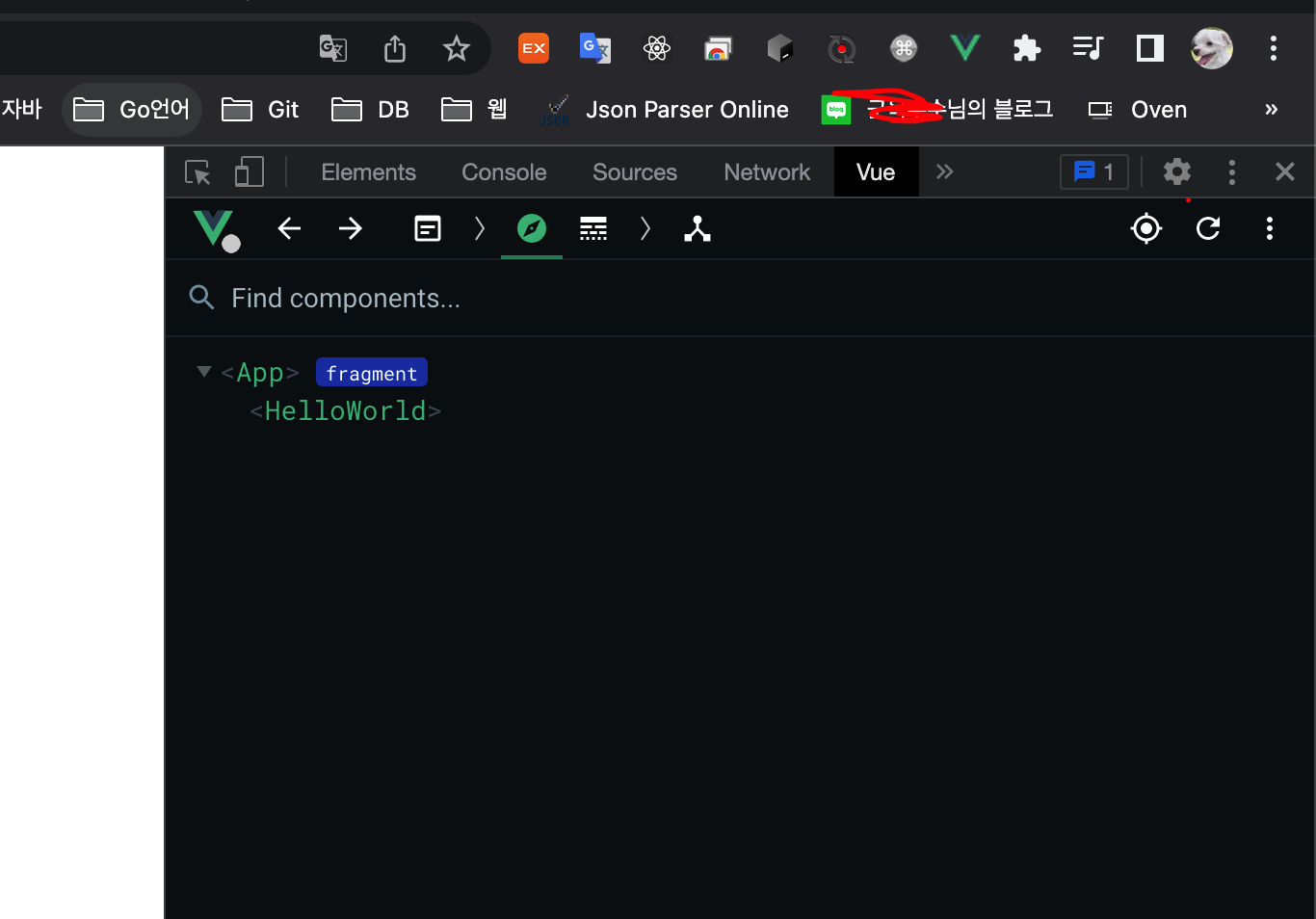
Task: Open Vue devtools more options menu
Action: point(1270,228)
